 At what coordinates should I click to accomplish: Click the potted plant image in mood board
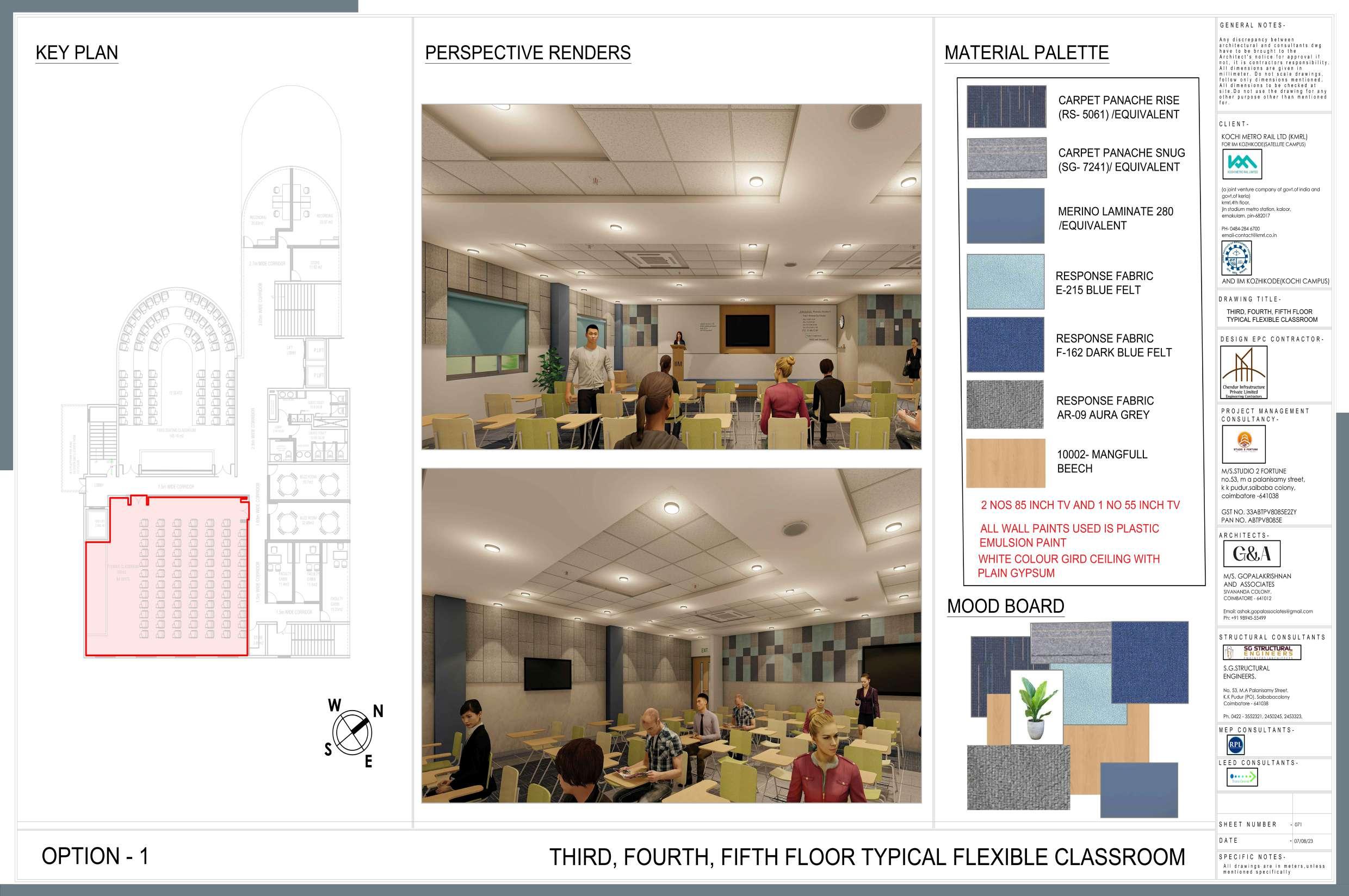(x=1037, y=707)
